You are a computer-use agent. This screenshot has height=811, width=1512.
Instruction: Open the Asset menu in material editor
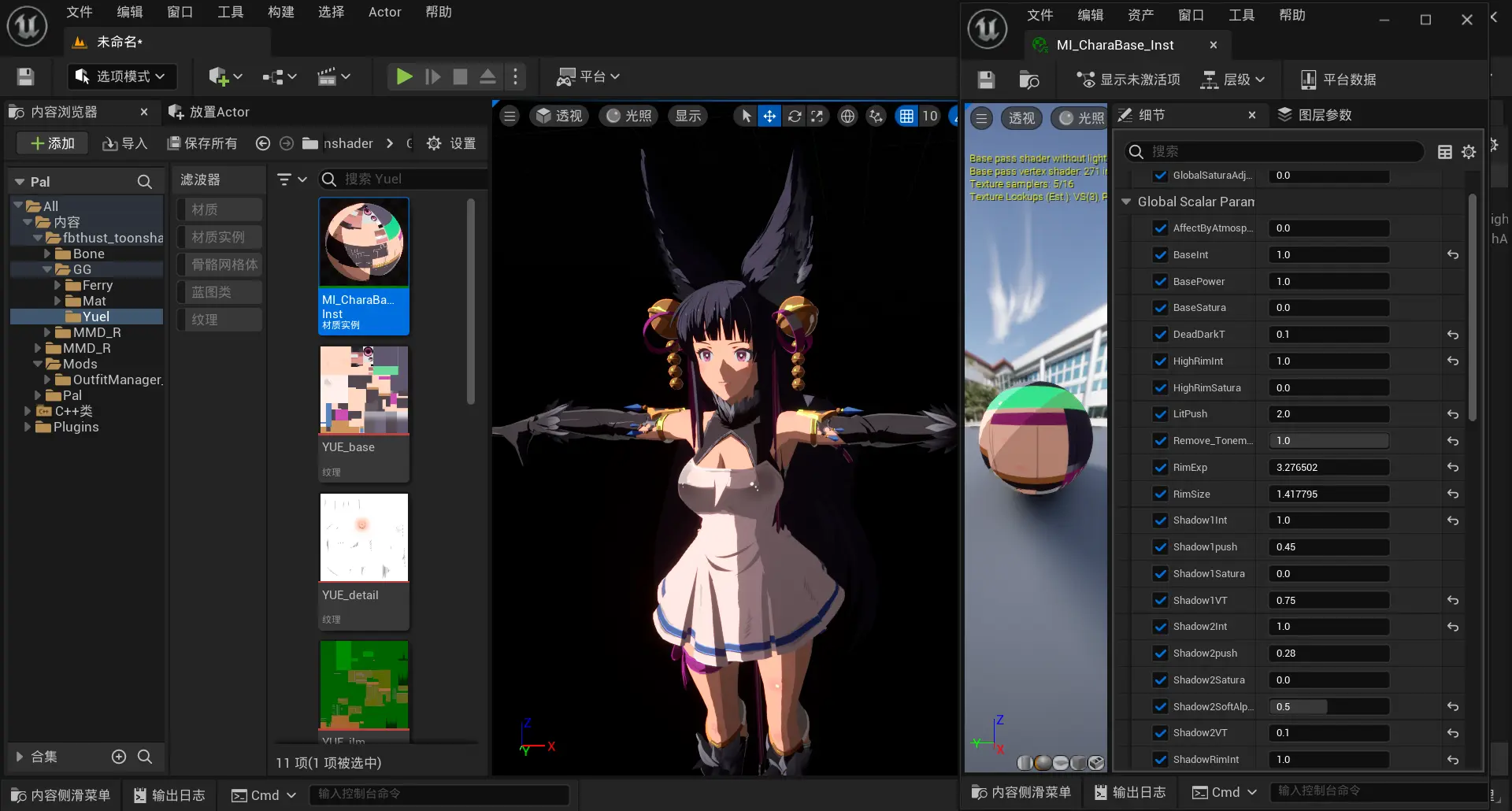(x=1140, y=15)
